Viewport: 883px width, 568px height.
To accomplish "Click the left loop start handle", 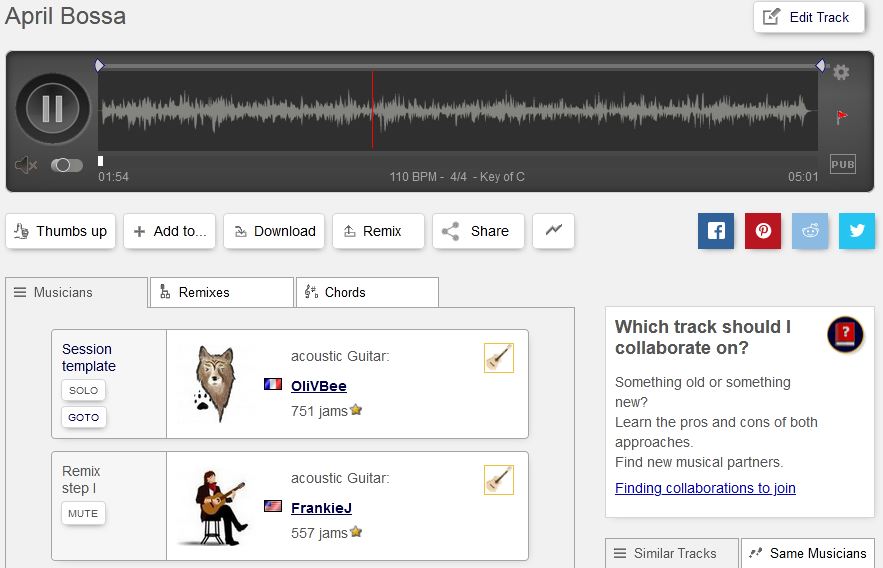I will pos(100,65).
